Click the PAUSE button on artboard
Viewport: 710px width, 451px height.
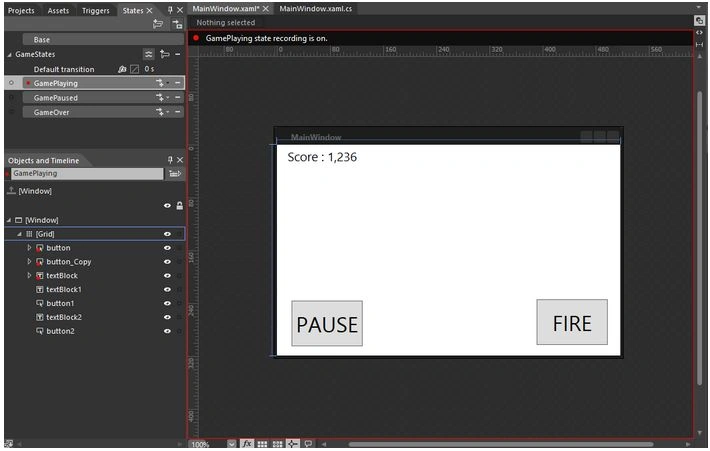[x=327, y=323]
